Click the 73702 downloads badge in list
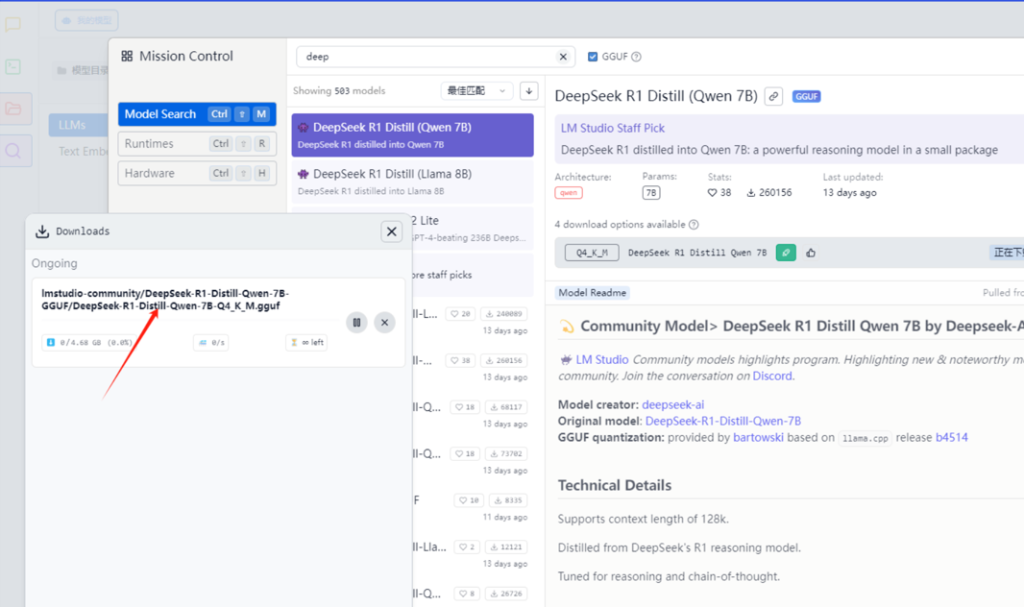The height and width of the screenshot is (607, 1024). click(x=506, y=453)
